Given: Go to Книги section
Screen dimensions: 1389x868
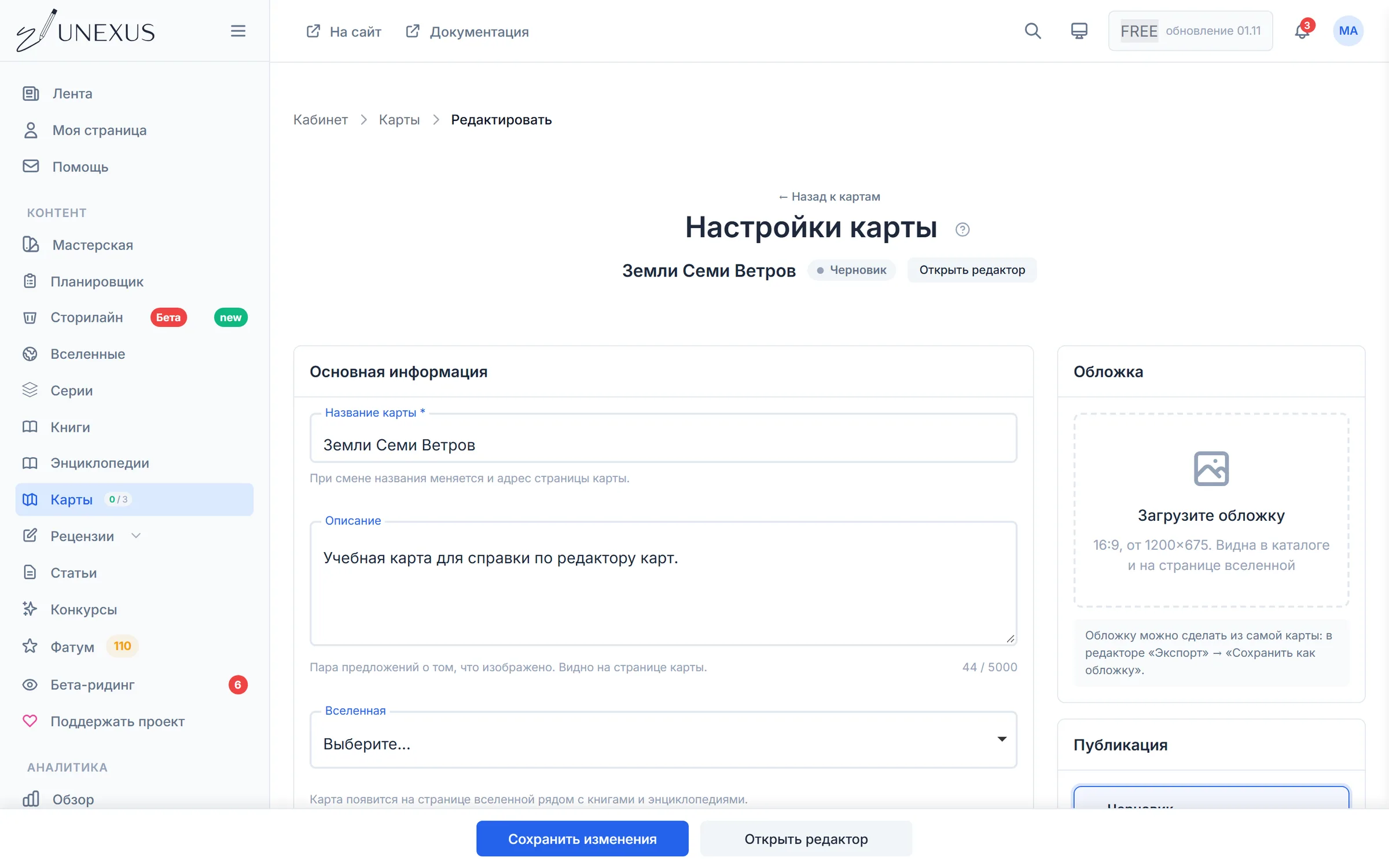Looking at the screenshot, I should pos(134,427).
